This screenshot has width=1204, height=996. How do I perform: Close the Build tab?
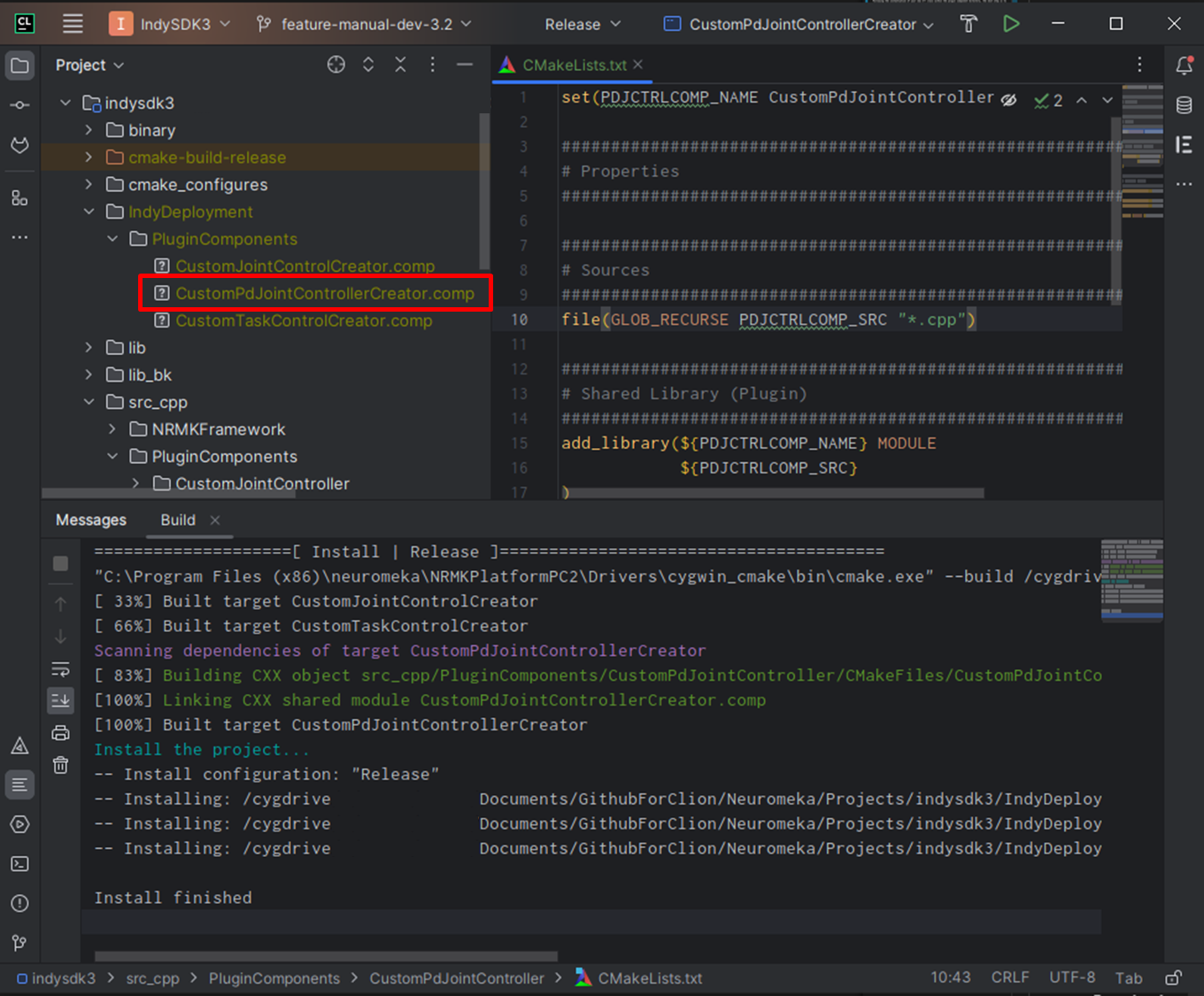(214, 520)
